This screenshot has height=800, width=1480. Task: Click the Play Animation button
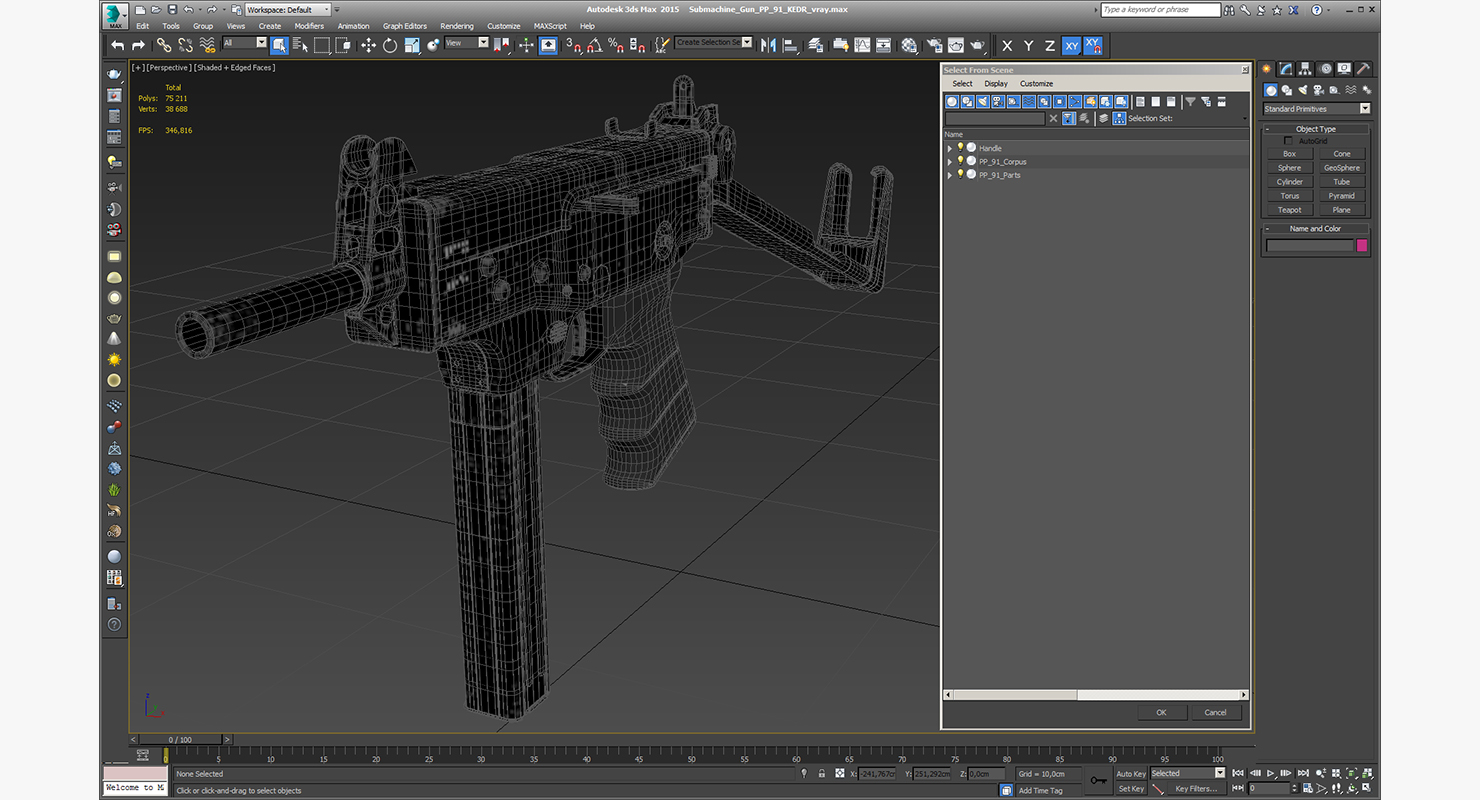(1271, 773)
